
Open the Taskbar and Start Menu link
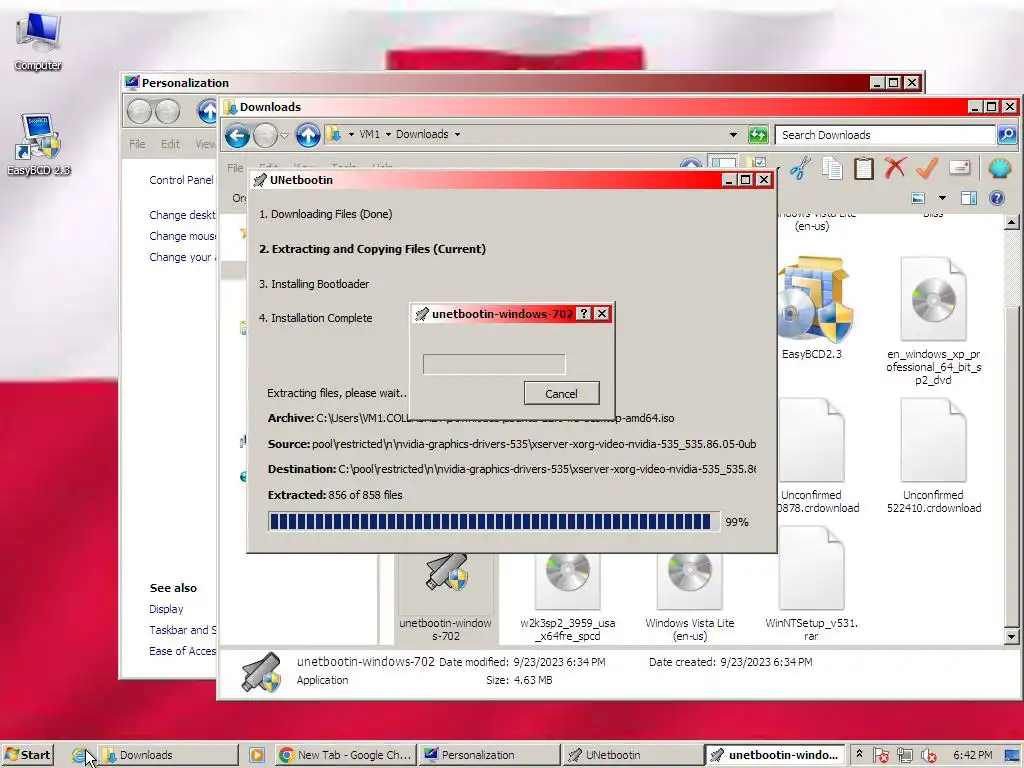(x=182, y=630)
